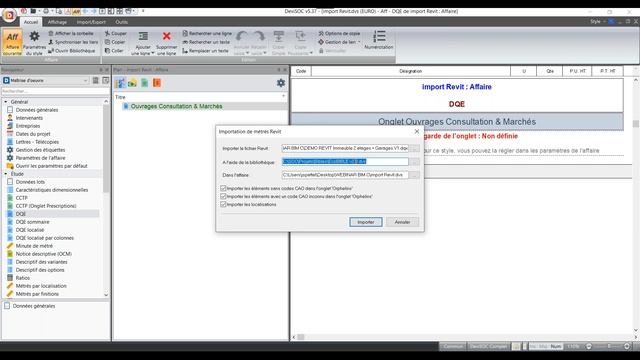This screenshot has height=360, width=640.
Task: Click the 'Importer le fichier Revit' field
Action: (345, 148)
